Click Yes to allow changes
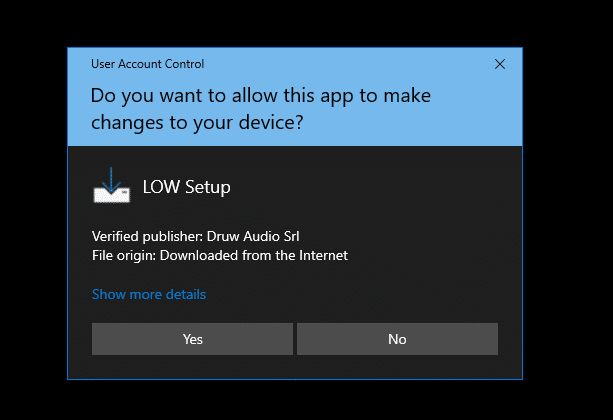613x420 pixels. pyautogui.click(x=192, y=339)
